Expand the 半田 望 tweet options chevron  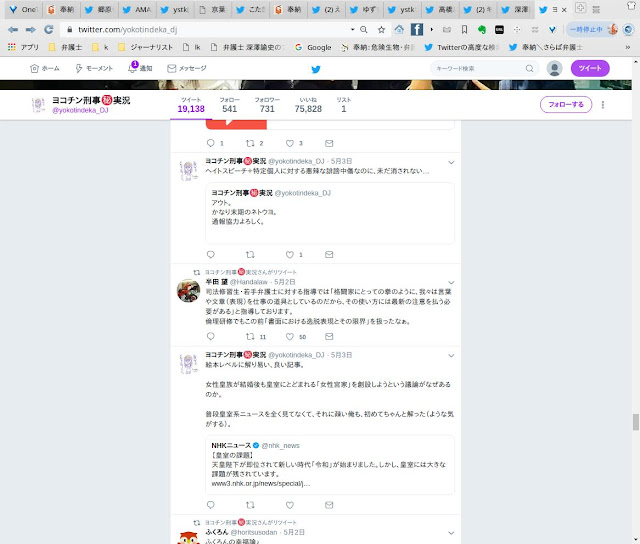(451, 282)
